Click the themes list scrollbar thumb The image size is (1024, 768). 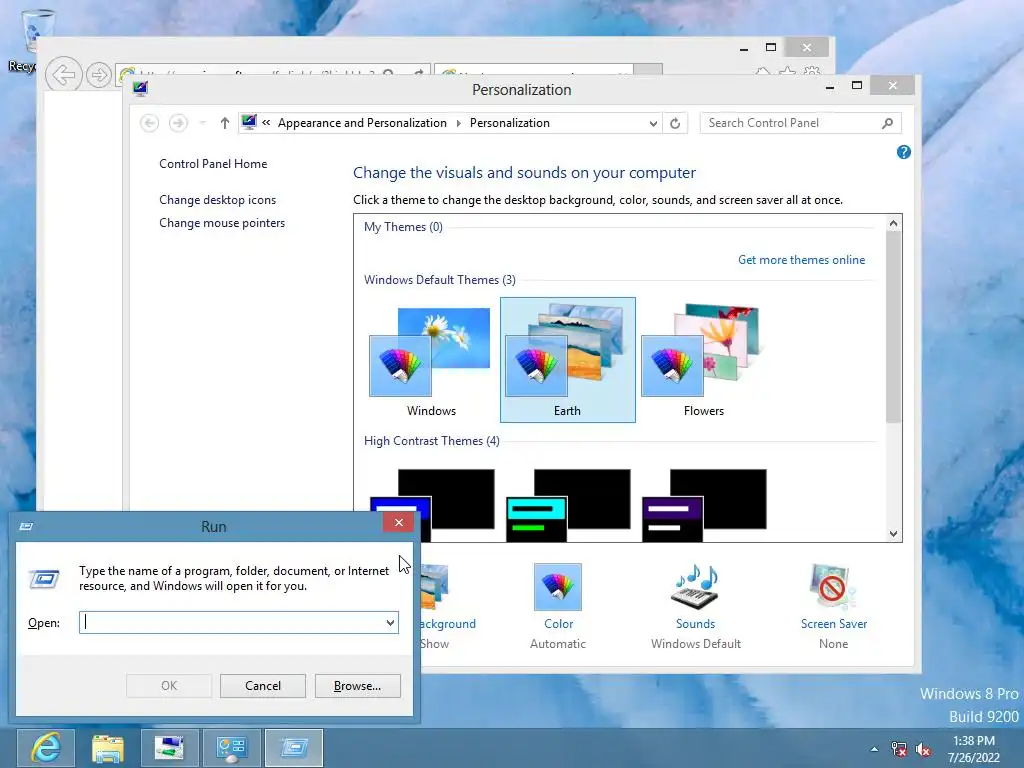pyautogui.click(x=893, y=327)
